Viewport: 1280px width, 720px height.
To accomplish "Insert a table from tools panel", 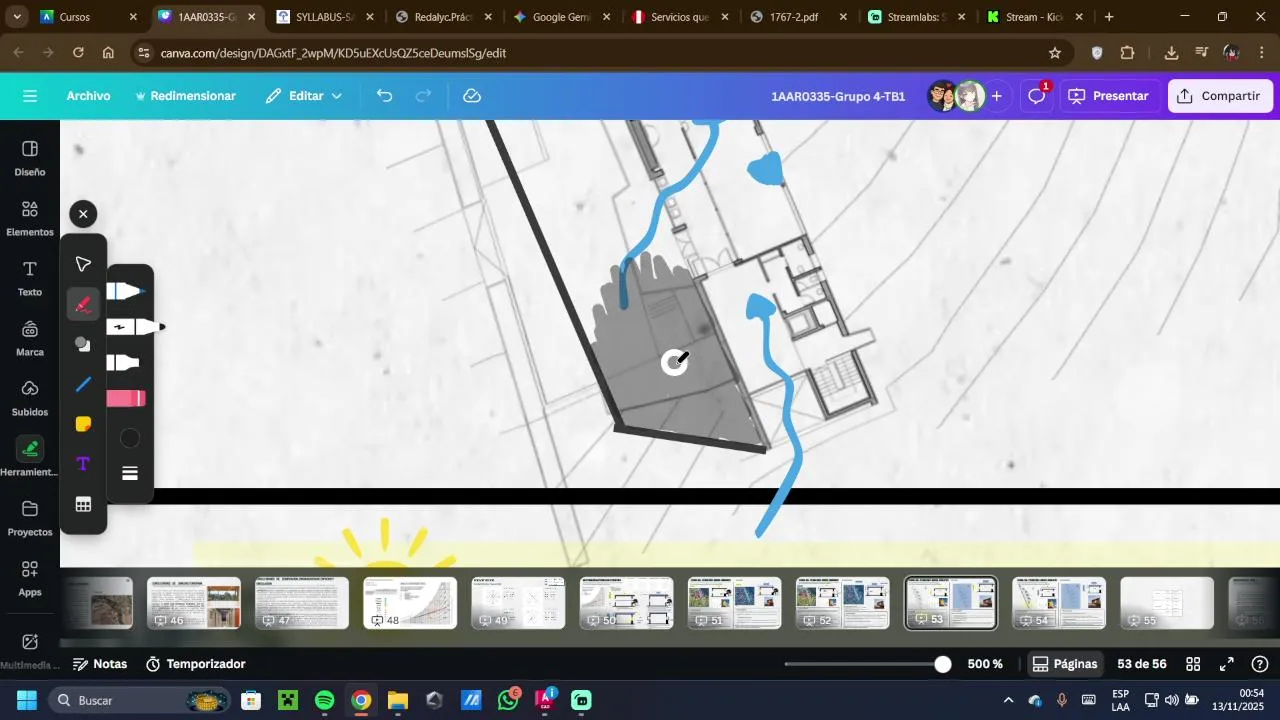I will tap(83, 505).
